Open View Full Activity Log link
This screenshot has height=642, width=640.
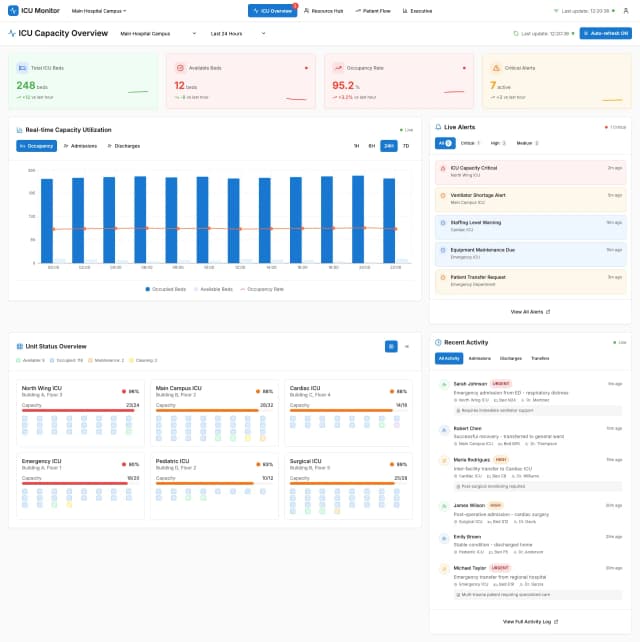(x=529, y=621)
